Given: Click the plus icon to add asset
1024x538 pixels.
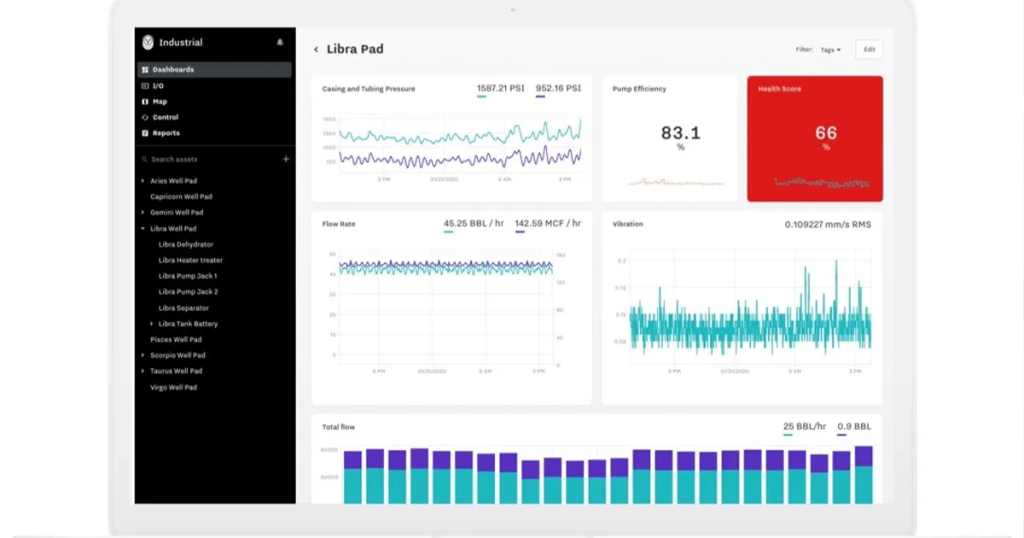Looking at the screenshot, I should point(285,159).
